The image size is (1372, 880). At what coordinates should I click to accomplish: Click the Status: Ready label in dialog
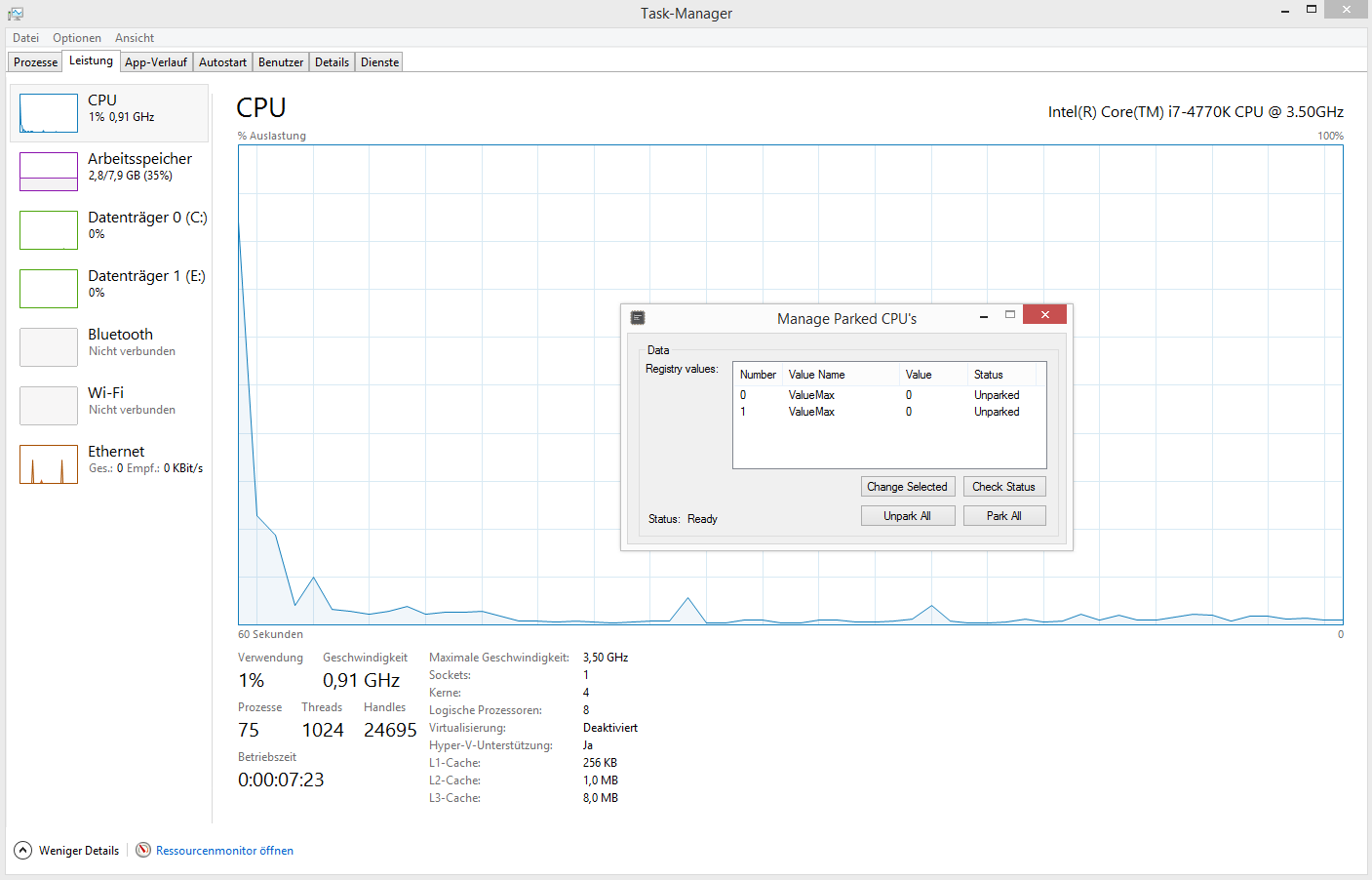[683, 519]
